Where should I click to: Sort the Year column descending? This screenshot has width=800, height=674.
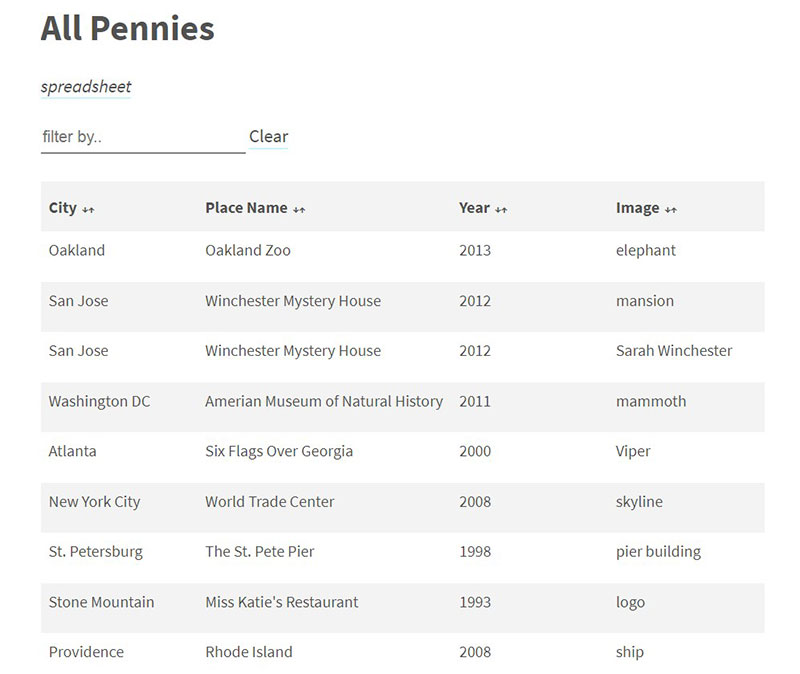496,208
